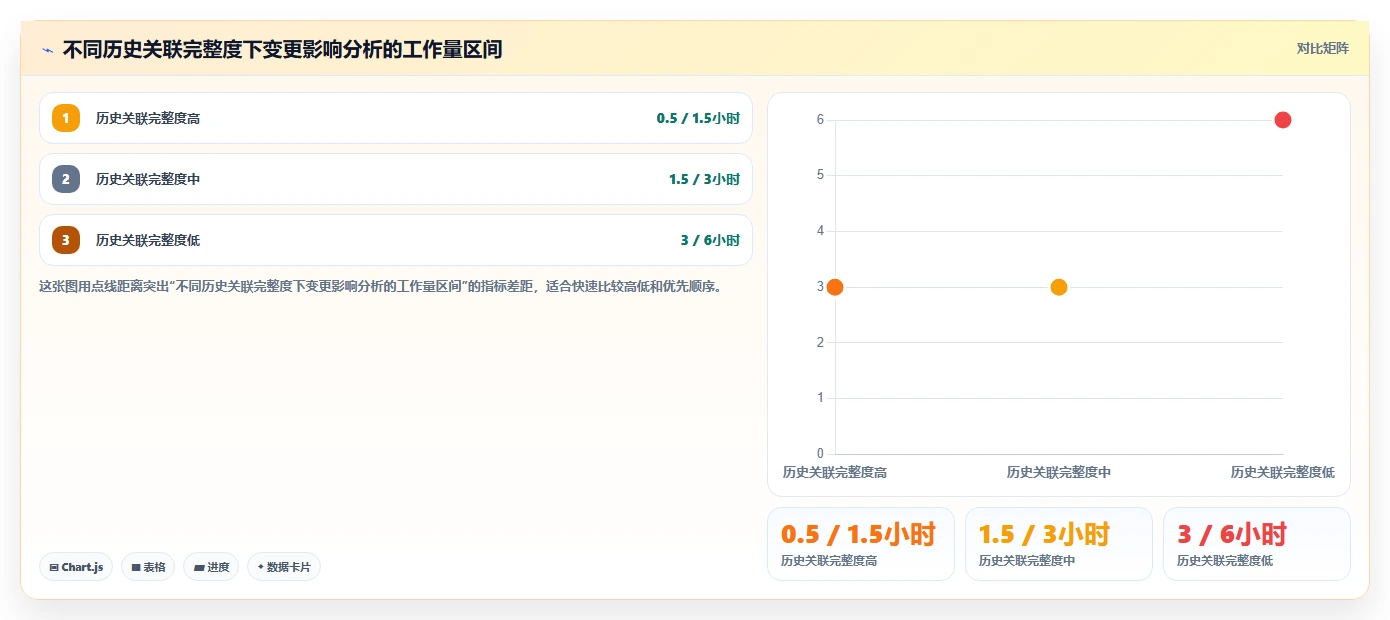Click the 历史关联完整度高 x-axis label
The width and height of the screenshot is (1390, 620).
[835, 472]
